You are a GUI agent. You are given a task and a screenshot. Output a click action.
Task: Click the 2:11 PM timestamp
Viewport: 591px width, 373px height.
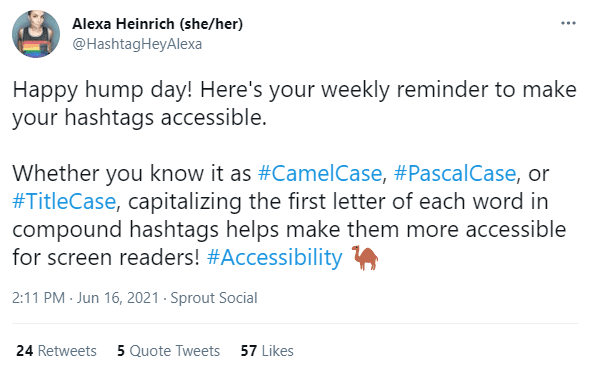tap(38, 298)
